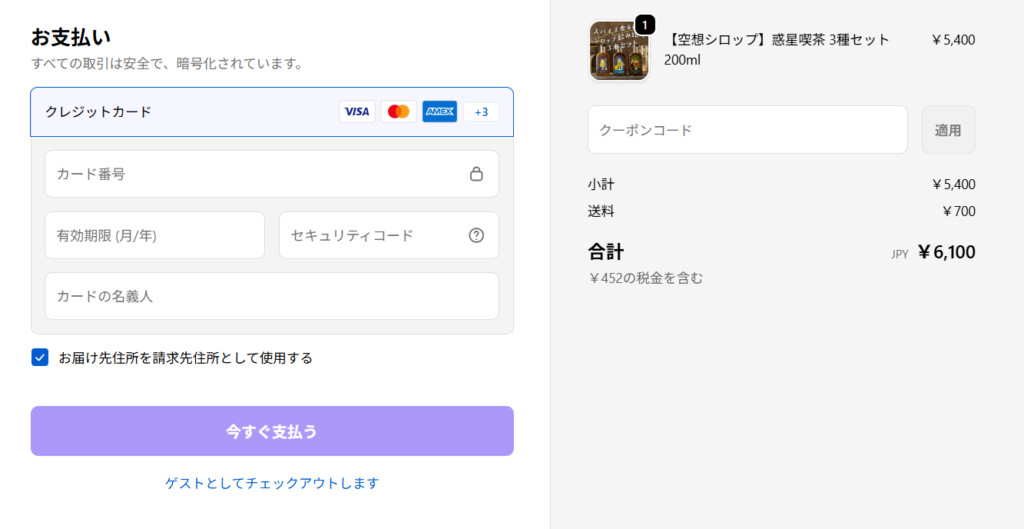Toggle the billing address same-as-shipping checkbox
Image resolution: width=1024 pixels, height=529 pixels.
point(40,357)
